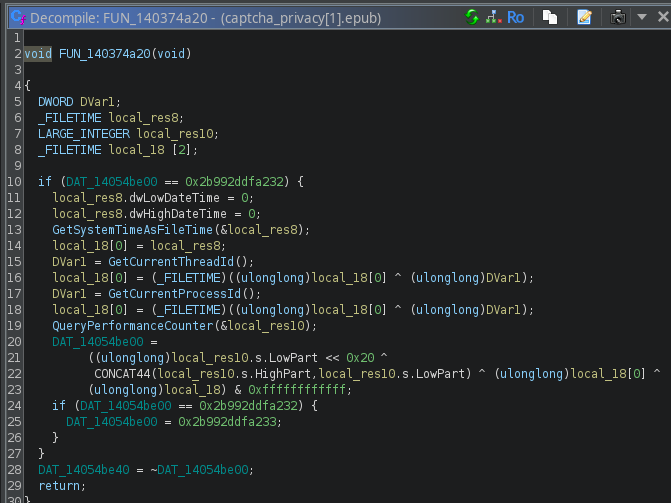Toggle the blue Ro read-only button
Viewport: 671px width, 503px height.
[x=515, y=17]
